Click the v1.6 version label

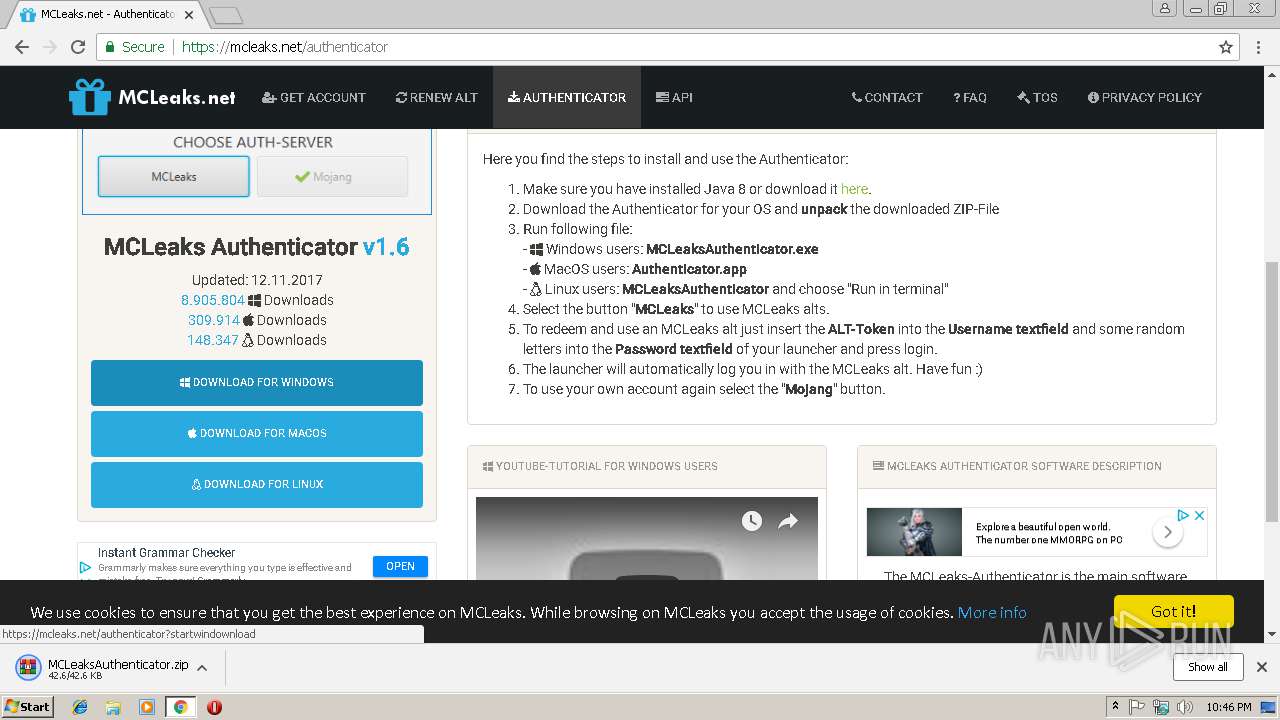coord(386,247)
